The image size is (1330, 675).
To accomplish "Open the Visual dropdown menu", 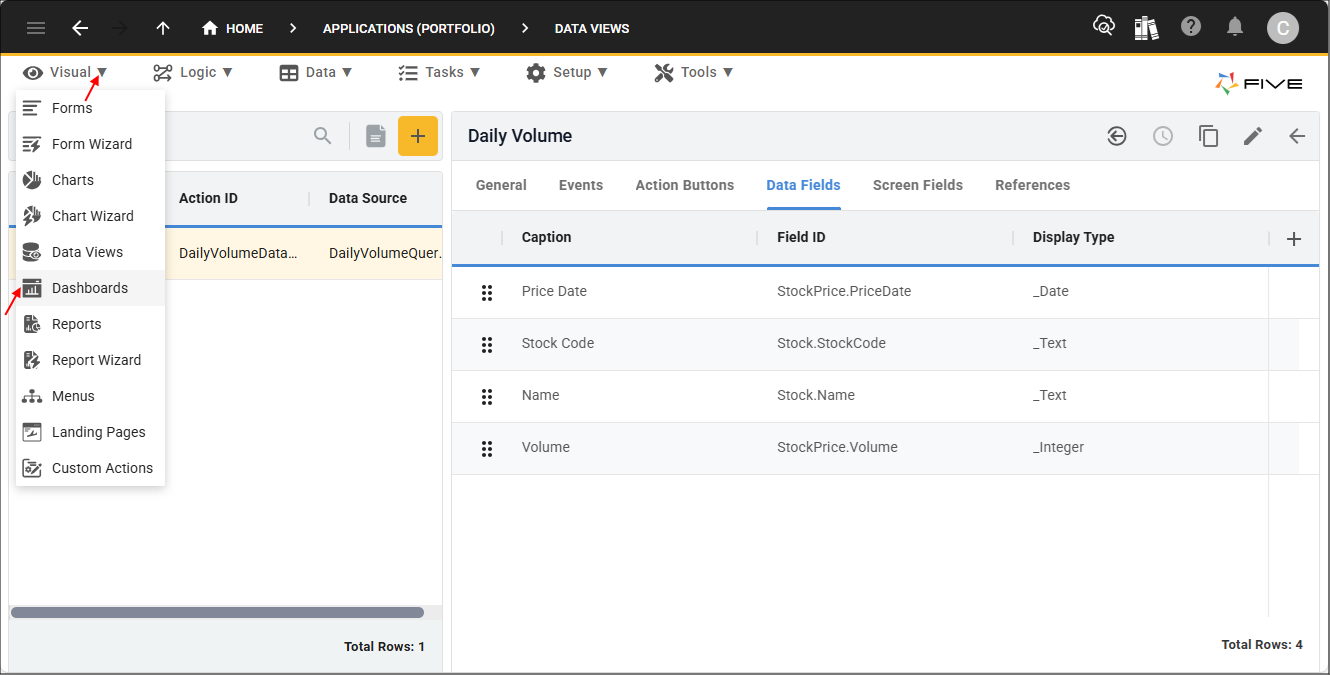I will [x=65, y=72].
